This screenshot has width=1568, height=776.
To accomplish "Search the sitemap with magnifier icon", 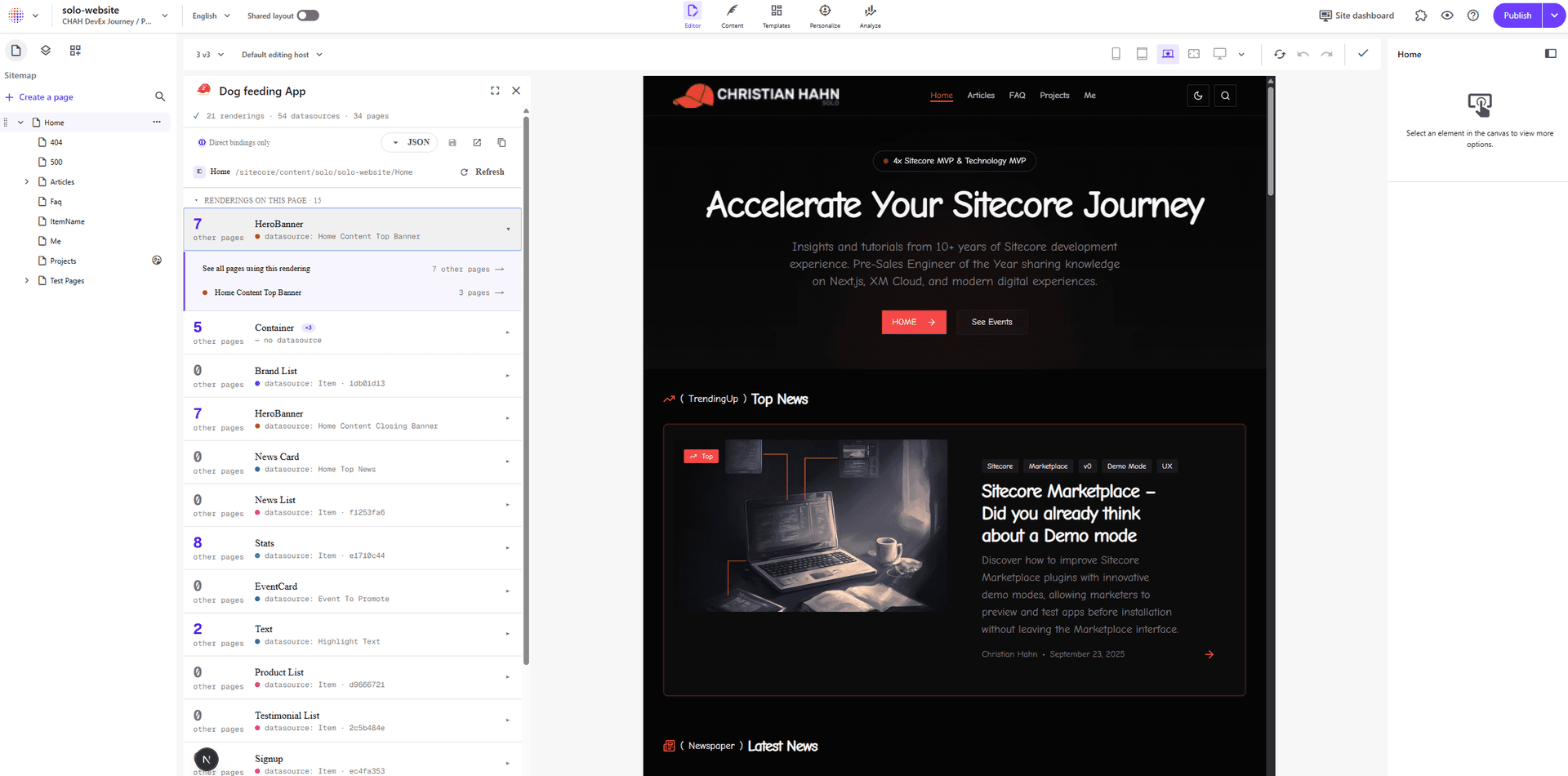I will pos(160,97).
